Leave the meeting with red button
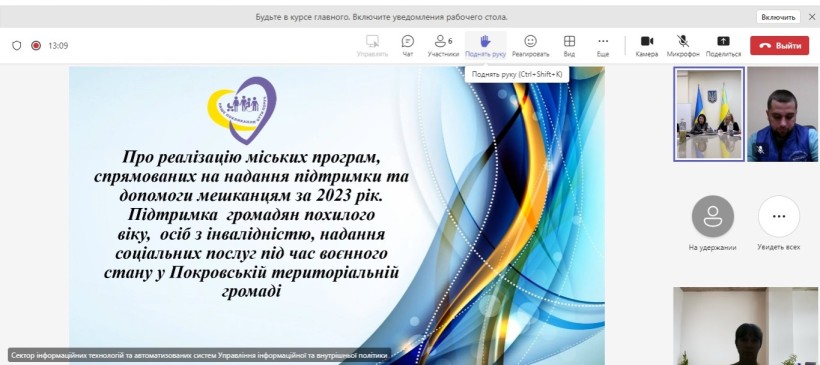Image resolution: width=820 pixels, height=365 pixels. [x=779, y=45]
